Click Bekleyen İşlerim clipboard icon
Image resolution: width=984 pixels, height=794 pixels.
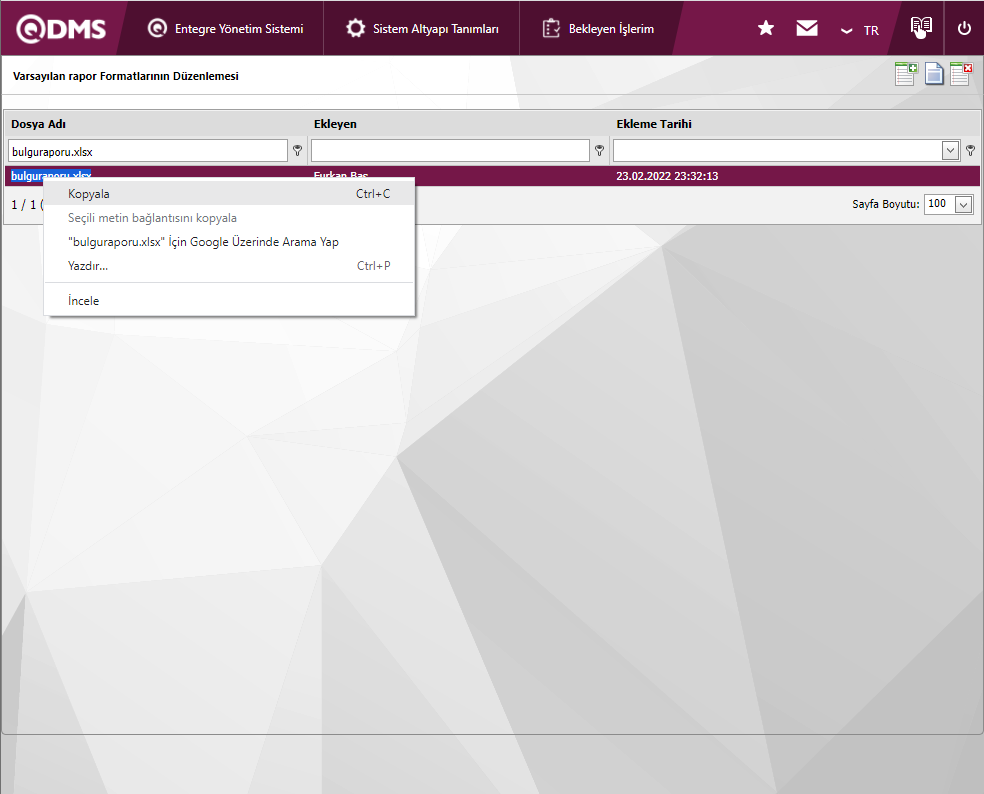(x=551, y=28)
